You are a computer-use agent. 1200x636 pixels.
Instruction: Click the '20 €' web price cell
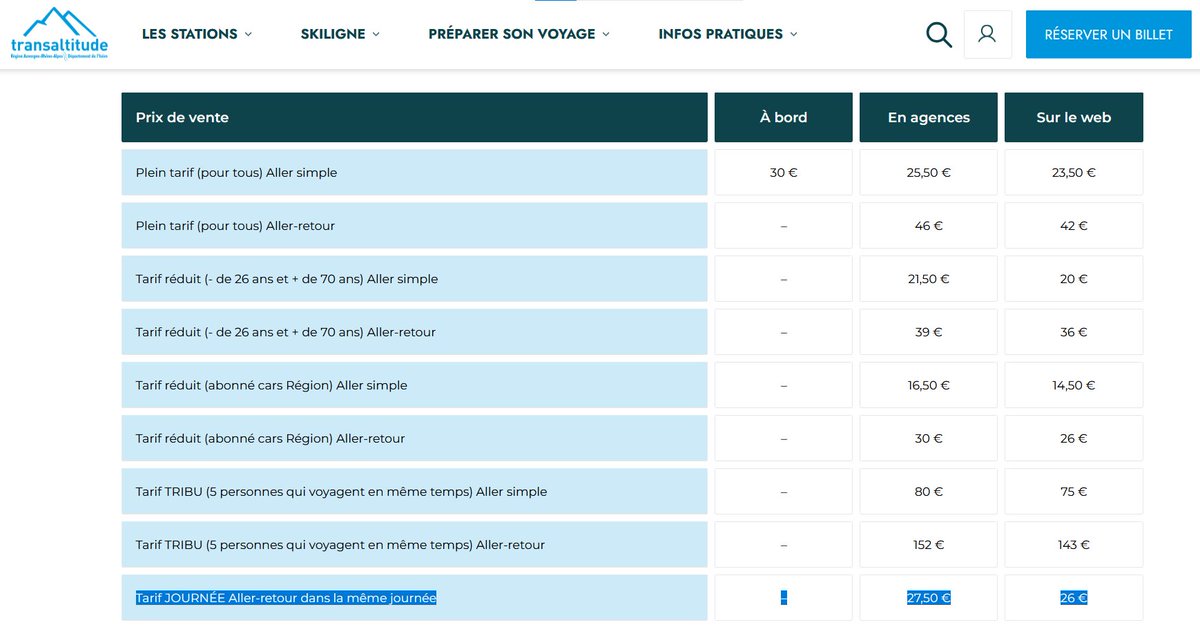(1074, 279)
